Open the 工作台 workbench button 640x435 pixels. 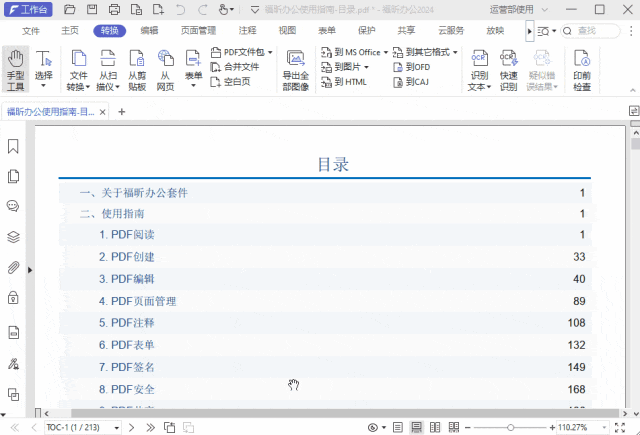coord(28,9)
